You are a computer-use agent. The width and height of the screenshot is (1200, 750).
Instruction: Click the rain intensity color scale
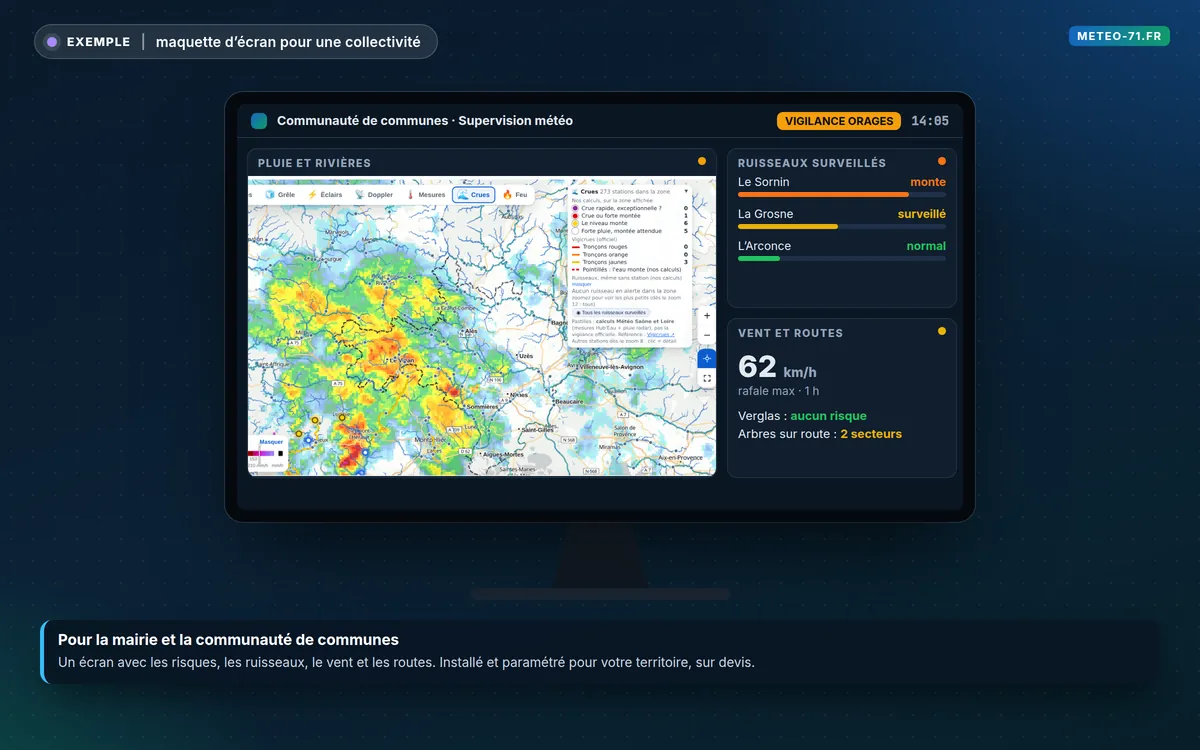point(261,453)
